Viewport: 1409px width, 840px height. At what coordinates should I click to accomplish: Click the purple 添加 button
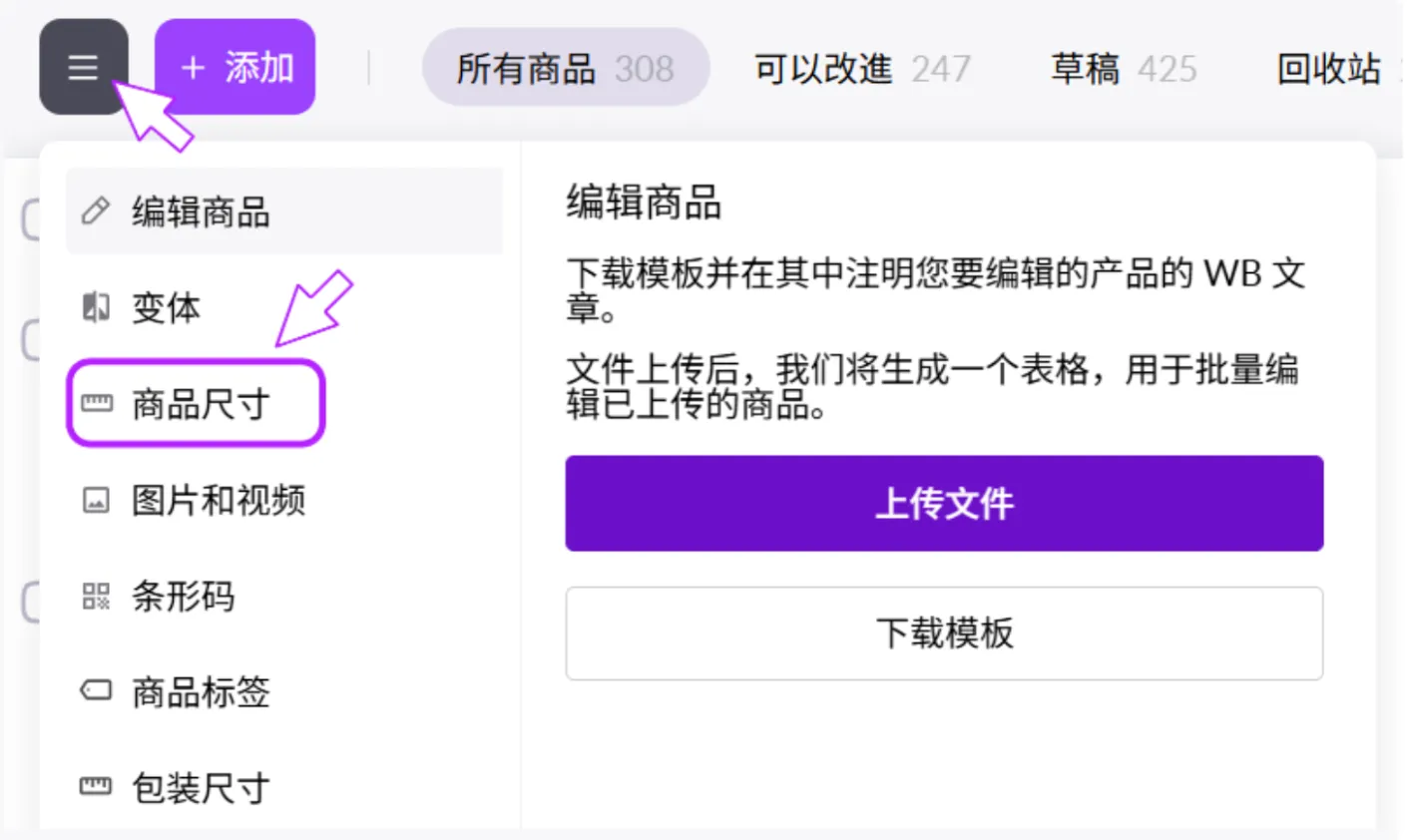pos(235,67)
